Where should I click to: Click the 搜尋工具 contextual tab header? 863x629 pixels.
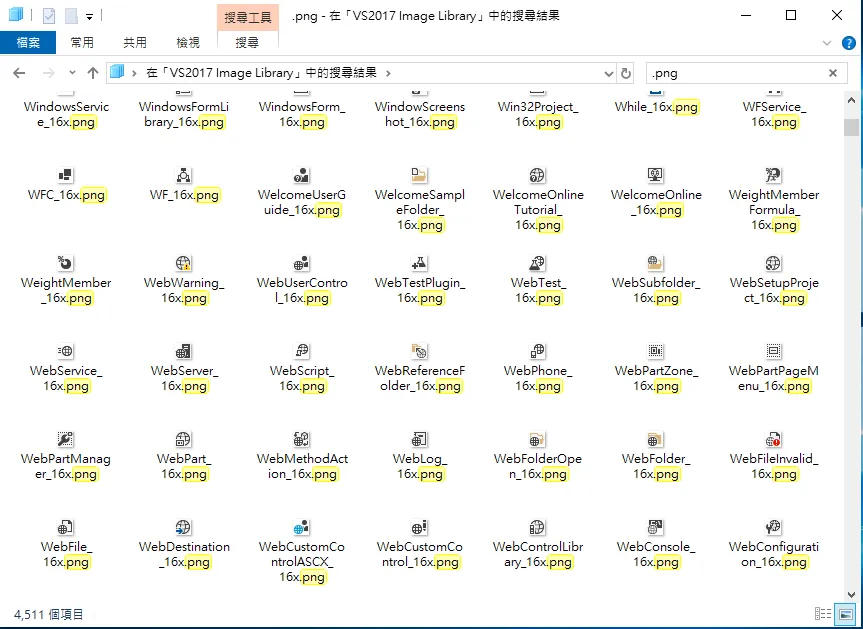248,17
